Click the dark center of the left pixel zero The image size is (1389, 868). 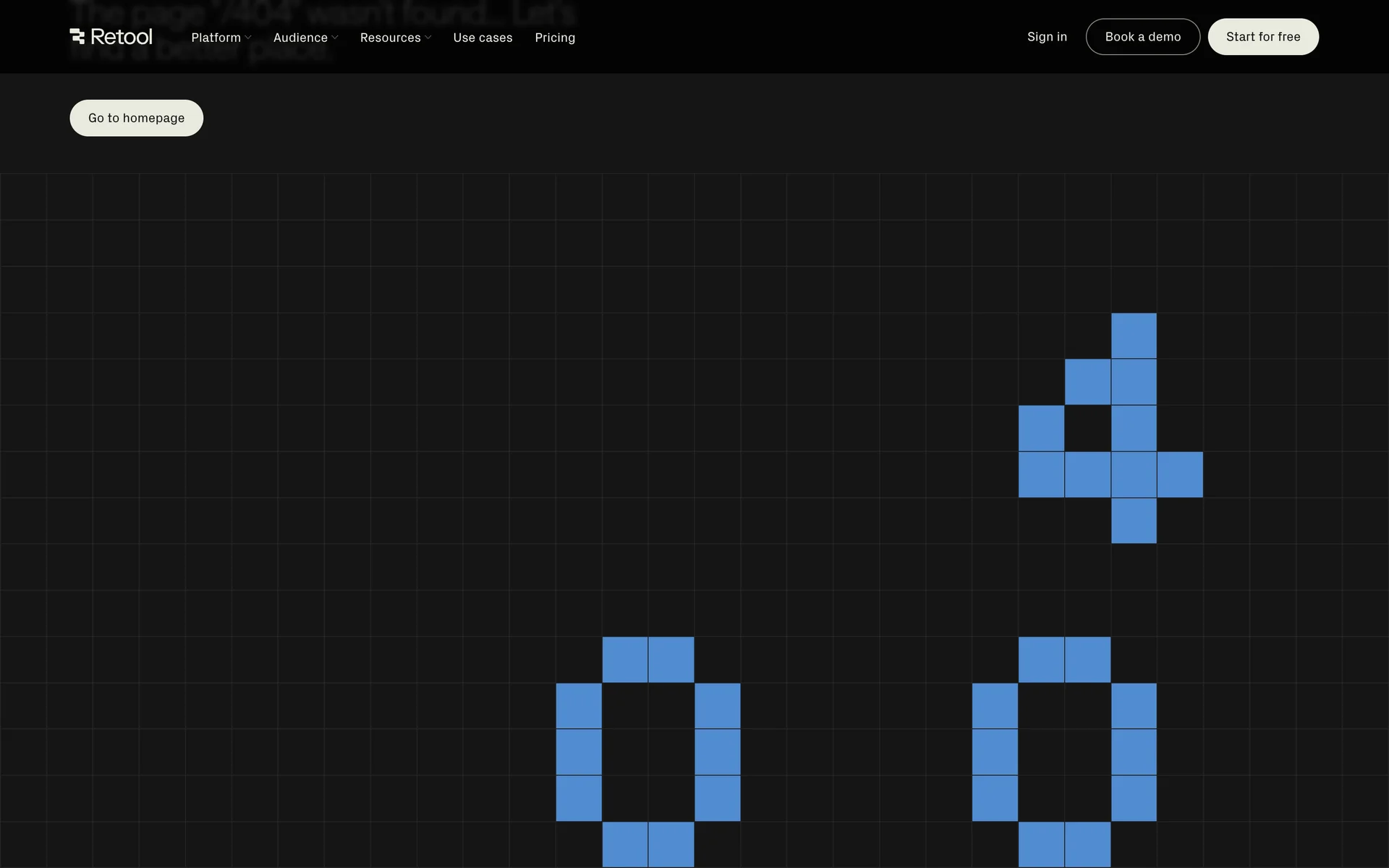click(648, 752)
